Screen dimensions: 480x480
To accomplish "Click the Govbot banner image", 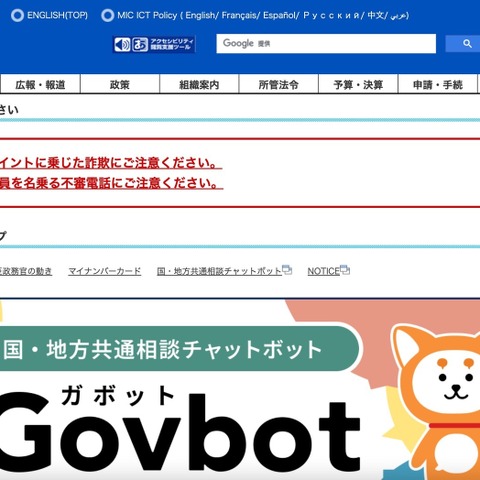I will pos(240,389).
